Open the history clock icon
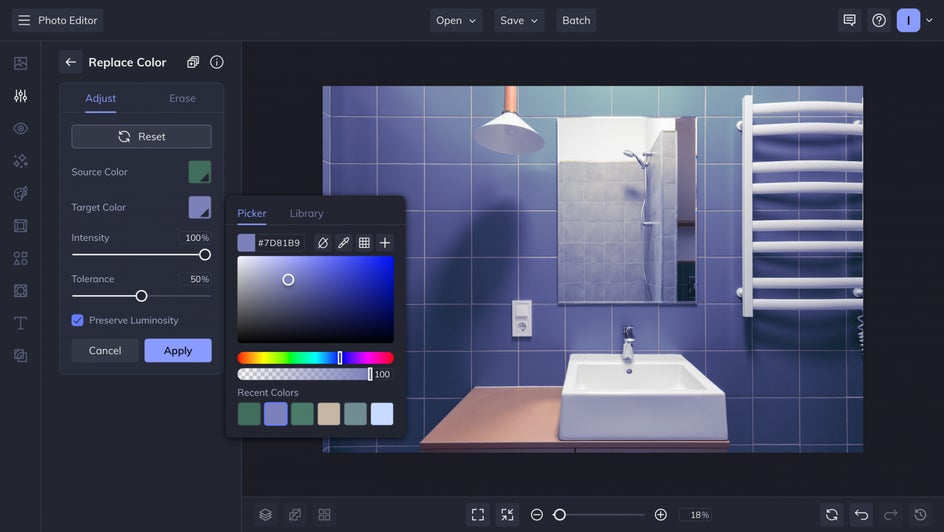Image resolution: width=944 pixels, height=532 pixels. pyautogui.click(x=921, y=515)
